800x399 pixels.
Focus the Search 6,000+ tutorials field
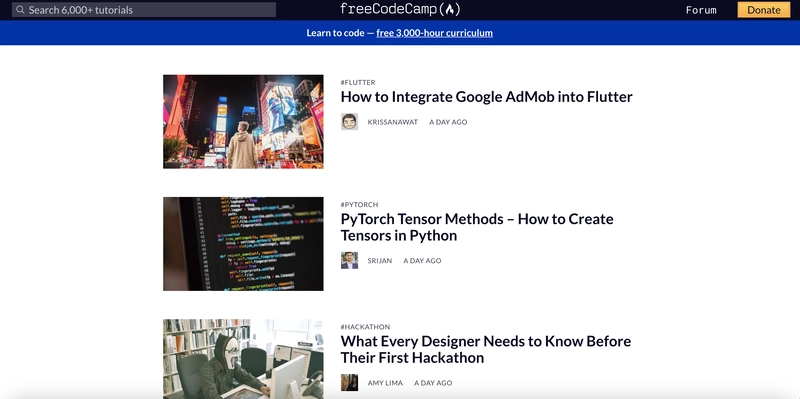tap(144, 10)
